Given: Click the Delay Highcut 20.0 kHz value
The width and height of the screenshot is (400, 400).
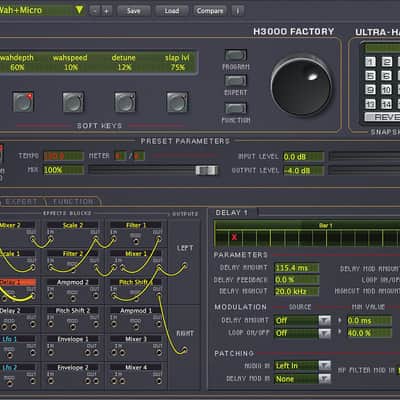Looking at the screenshot, I should (x=297, y=291).
